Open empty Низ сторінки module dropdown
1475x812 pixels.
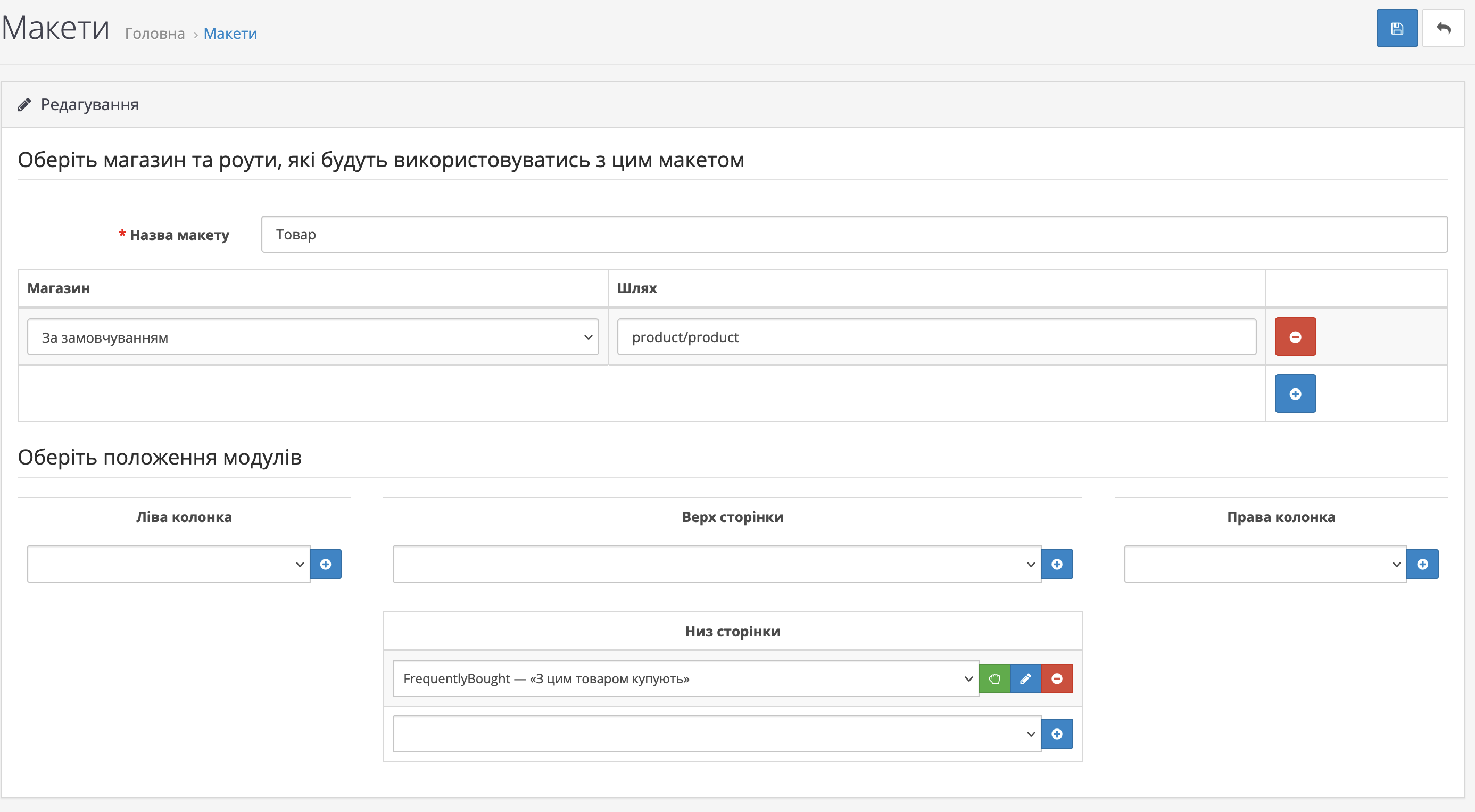point(717,734)
